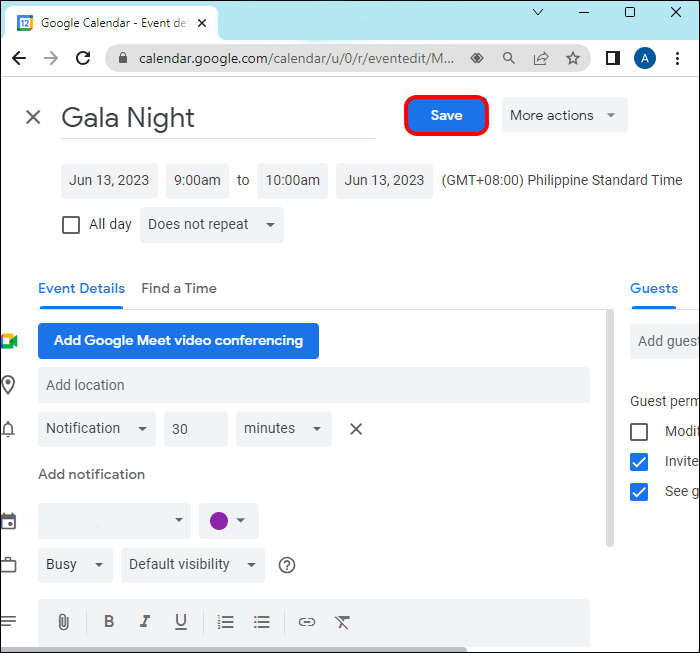Open the Default visibility dropdown

click(x=193, y=565)
